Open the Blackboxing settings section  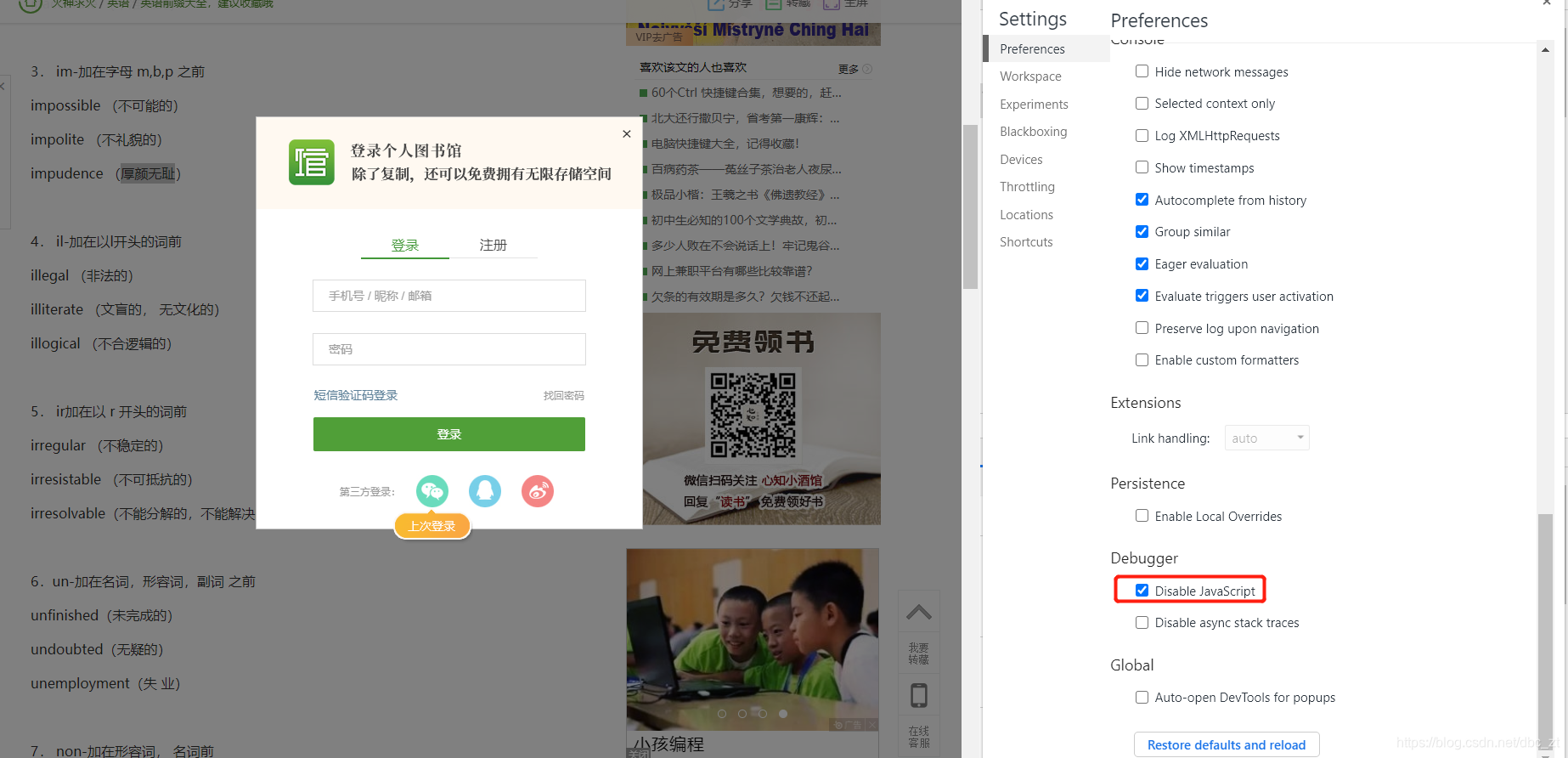click(1033, 131)
